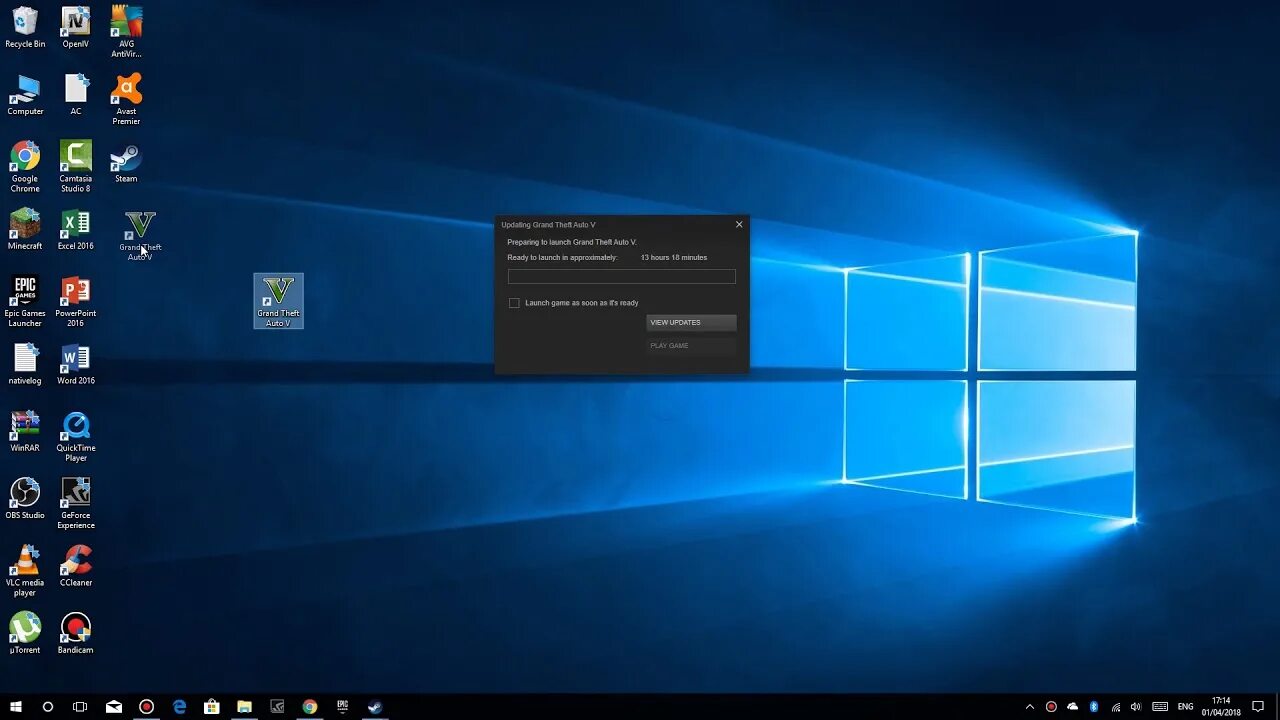The height and width of the screenshot is (720, 1280).
Task: Select the WinRAR desktop shortcut
Action: pos(25,431)
